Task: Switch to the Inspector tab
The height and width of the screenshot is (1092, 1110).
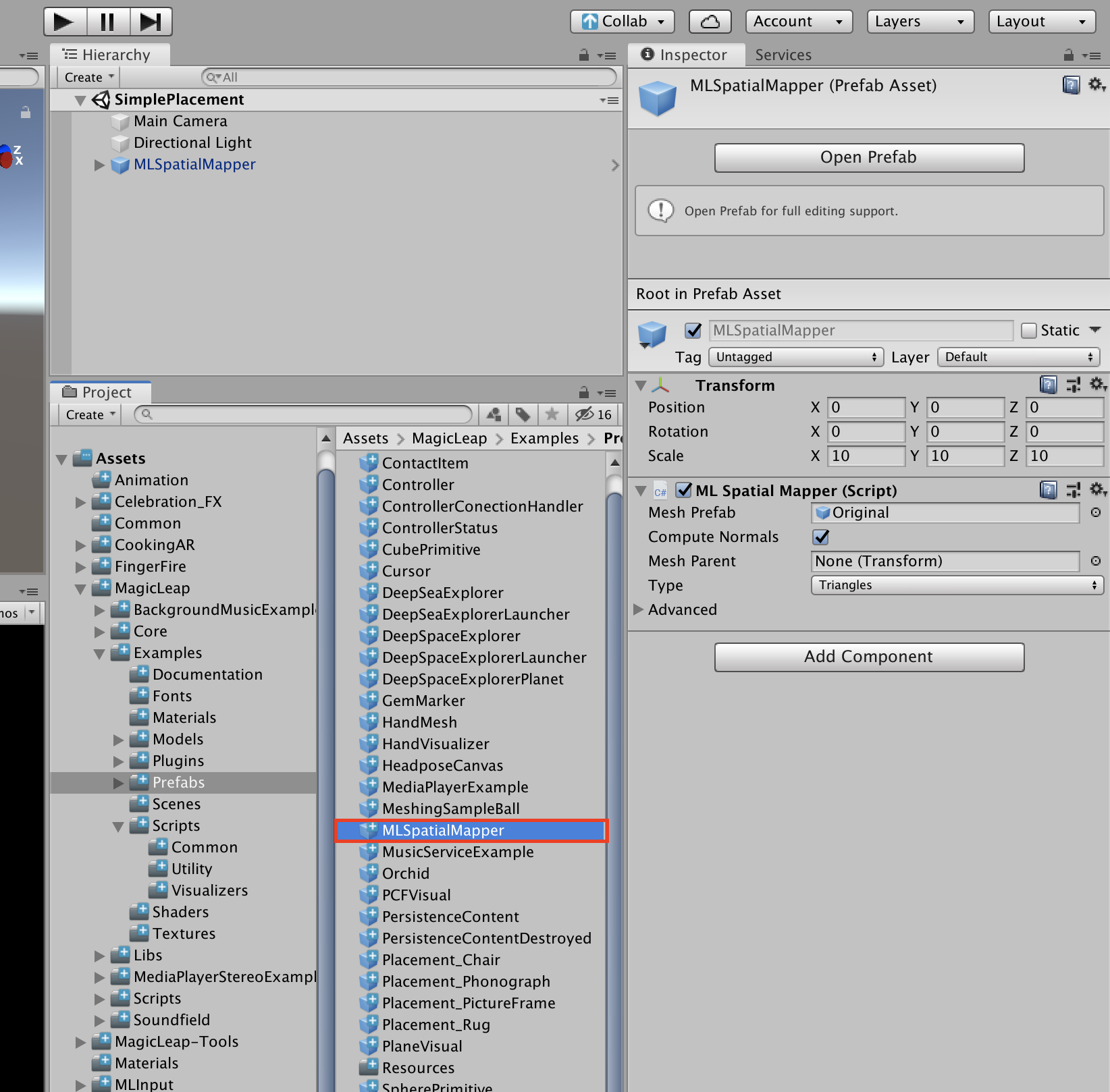Action: 686,55
